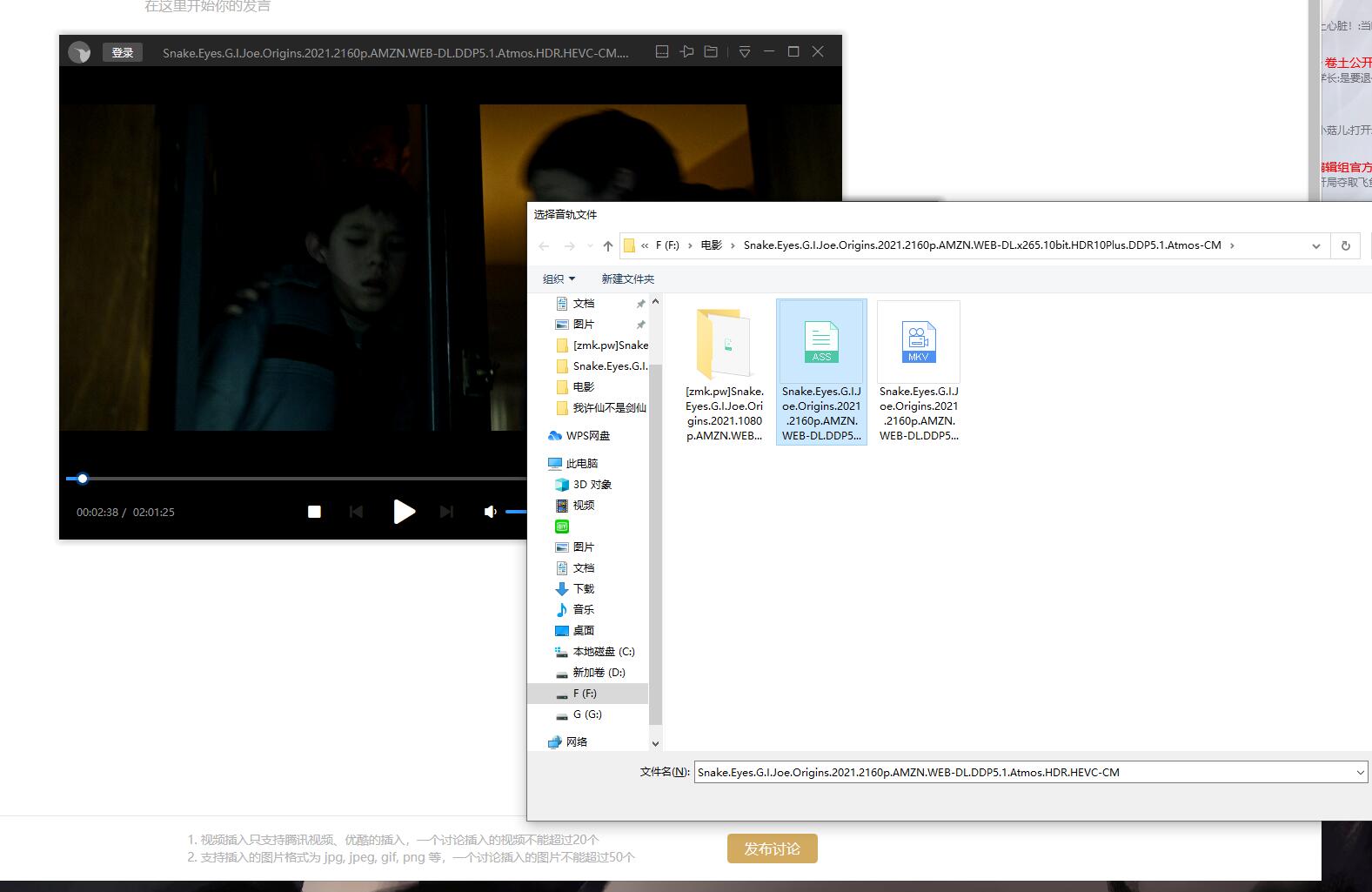Image resolution: width=1372 pixels, height=892 pixels.
Task: Expand the 文件名 filename combo box dropdown
Action: coord(1360,772)
